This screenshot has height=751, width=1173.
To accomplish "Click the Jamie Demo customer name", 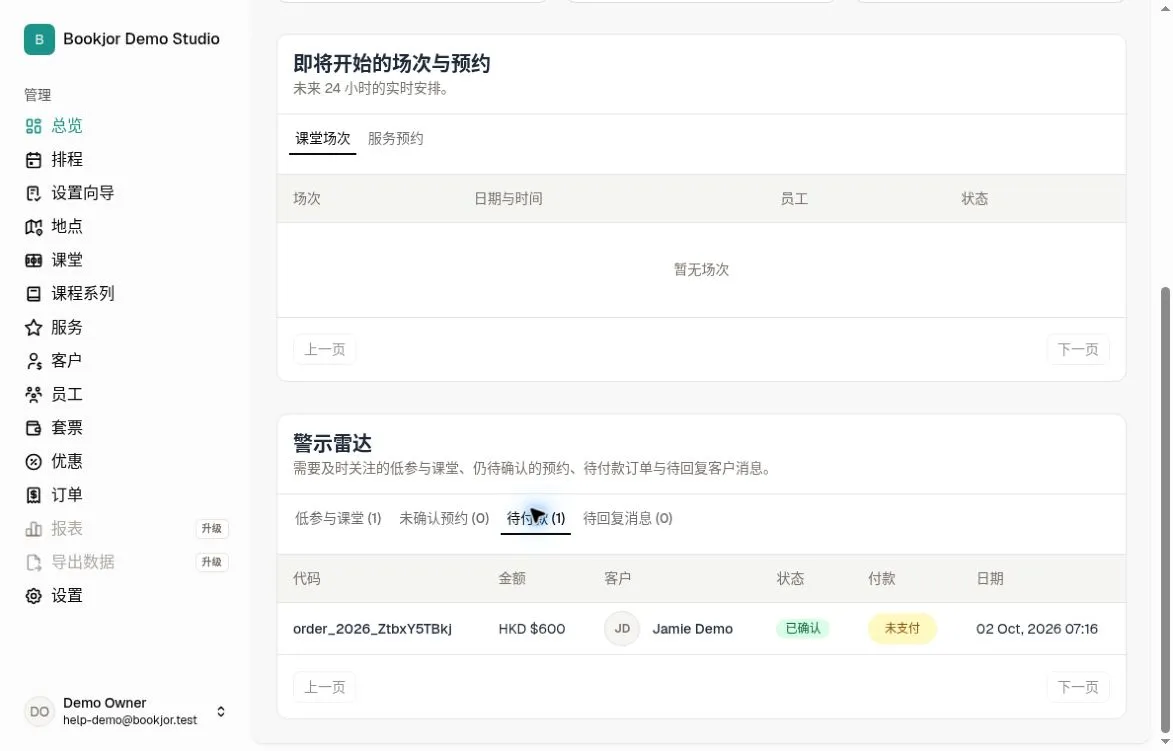I will click(692, 629).
